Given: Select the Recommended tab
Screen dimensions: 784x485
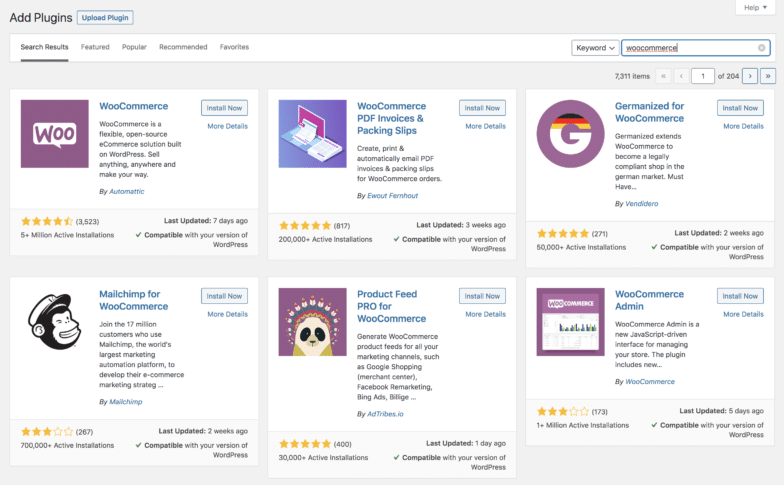Looking at the screenshot, I should coord(183,47).
